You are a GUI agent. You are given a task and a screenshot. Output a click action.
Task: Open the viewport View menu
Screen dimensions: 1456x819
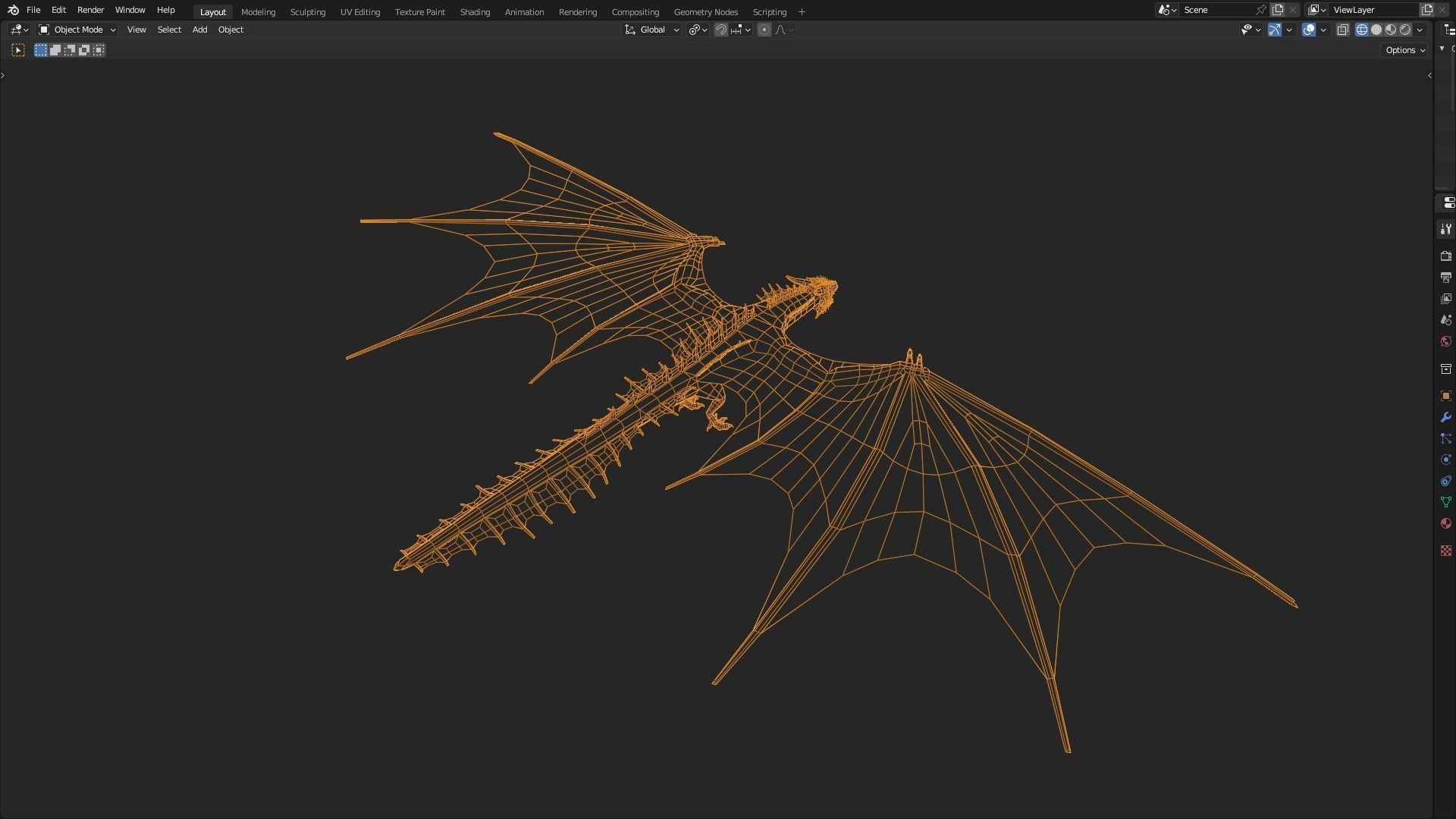tap(136, 30)
